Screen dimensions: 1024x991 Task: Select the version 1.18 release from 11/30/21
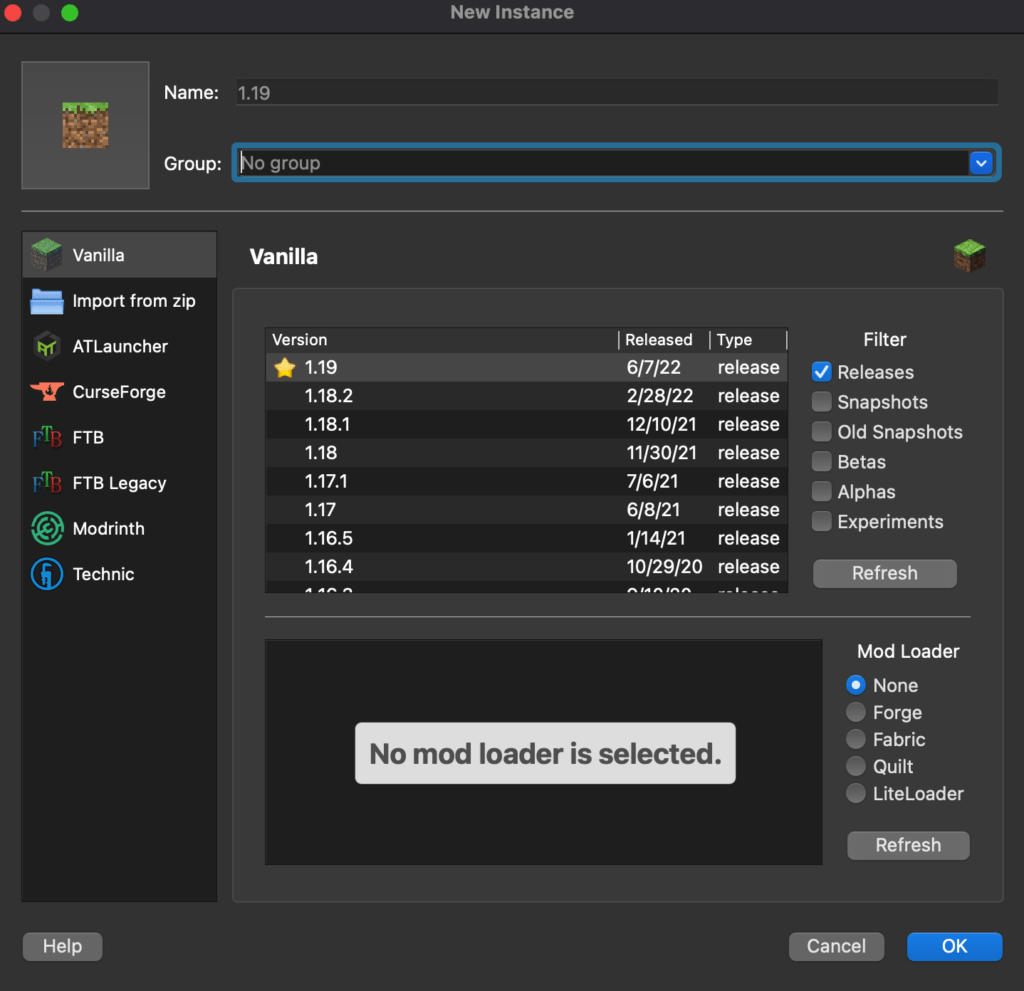coord(526,453)
